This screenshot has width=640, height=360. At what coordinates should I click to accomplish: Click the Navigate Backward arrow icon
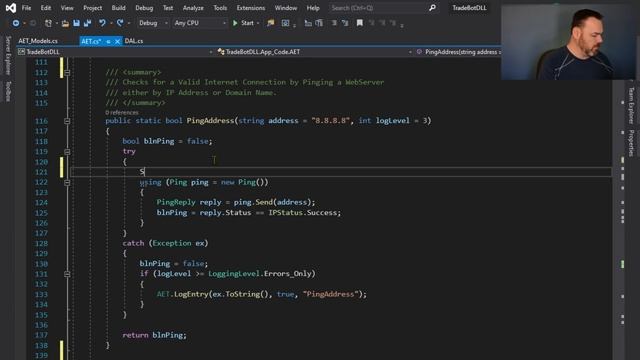16,23
